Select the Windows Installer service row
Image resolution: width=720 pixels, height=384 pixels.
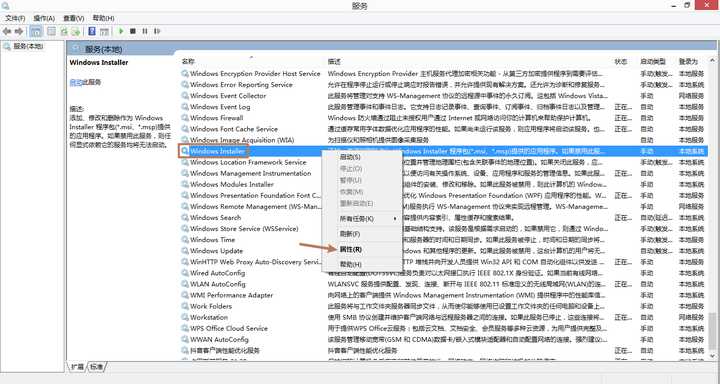444,151
